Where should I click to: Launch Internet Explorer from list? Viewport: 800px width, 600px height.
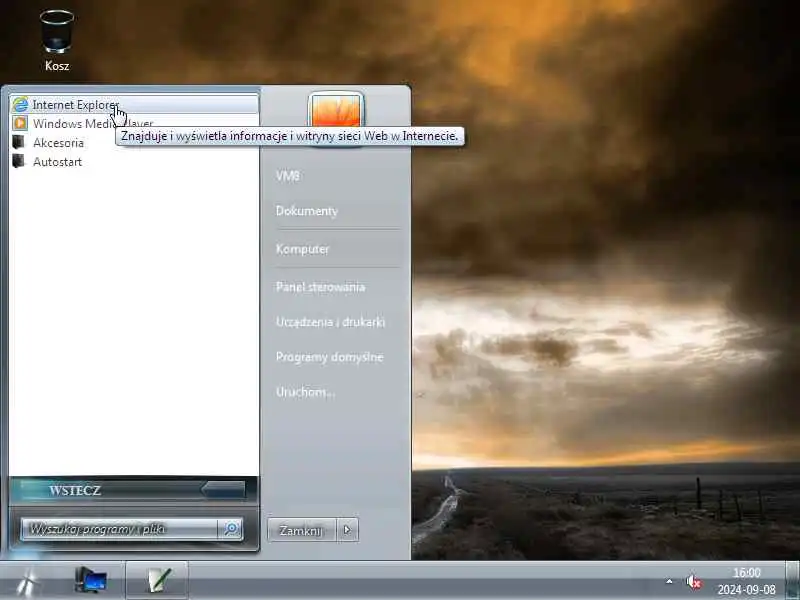click(x=134, y=105)
